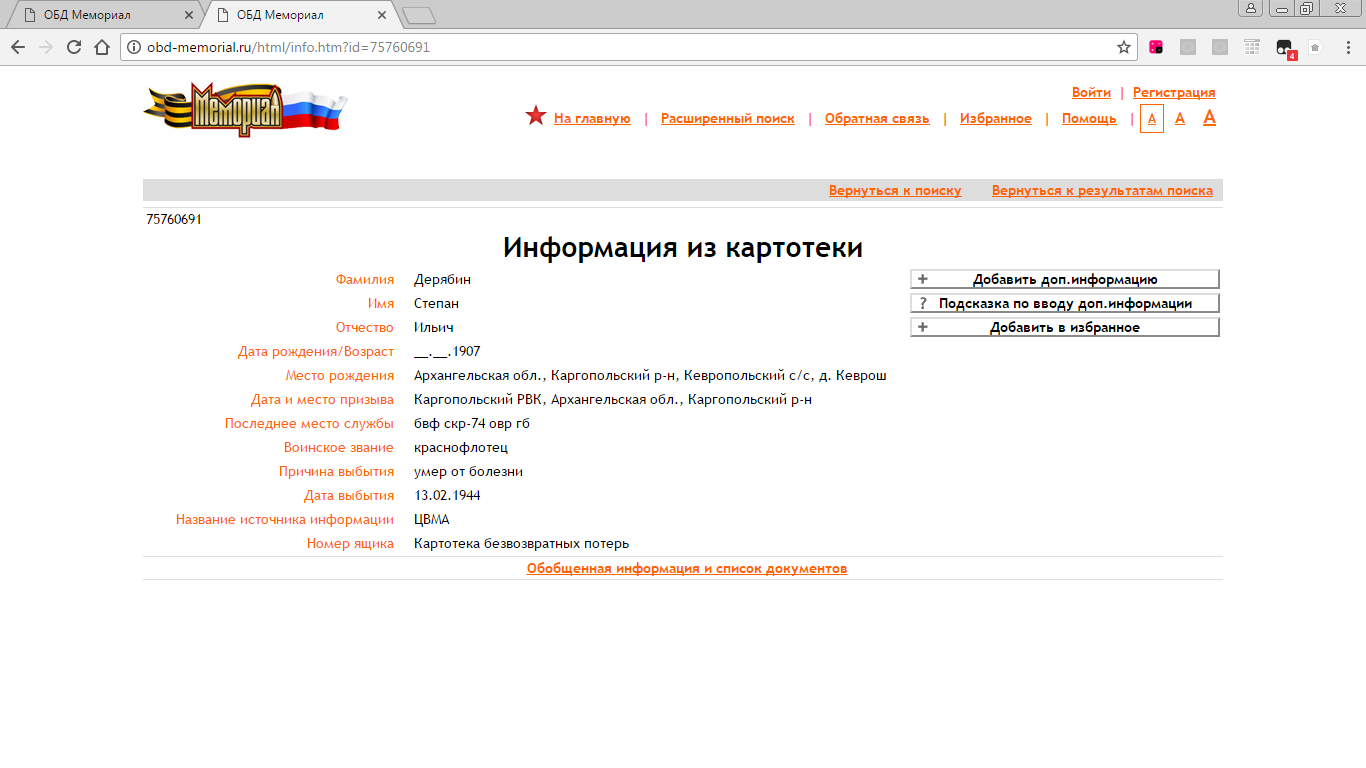Screen dimensions: 1366x768
Task: Switch to the first ОБД Мемориал tab
Action: point(105,15)
